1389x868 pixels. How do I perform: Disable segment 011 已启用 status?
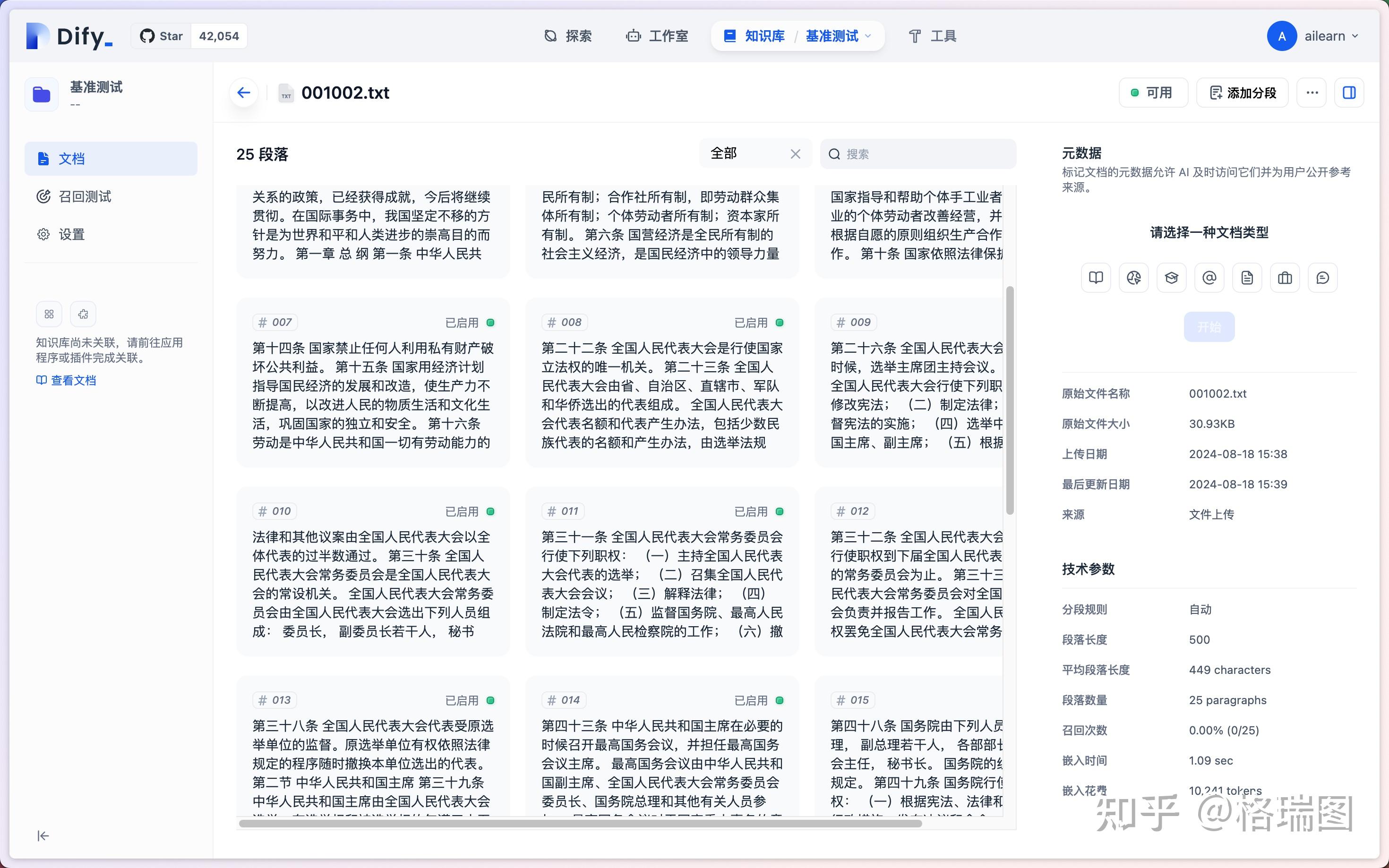point(780,511)
